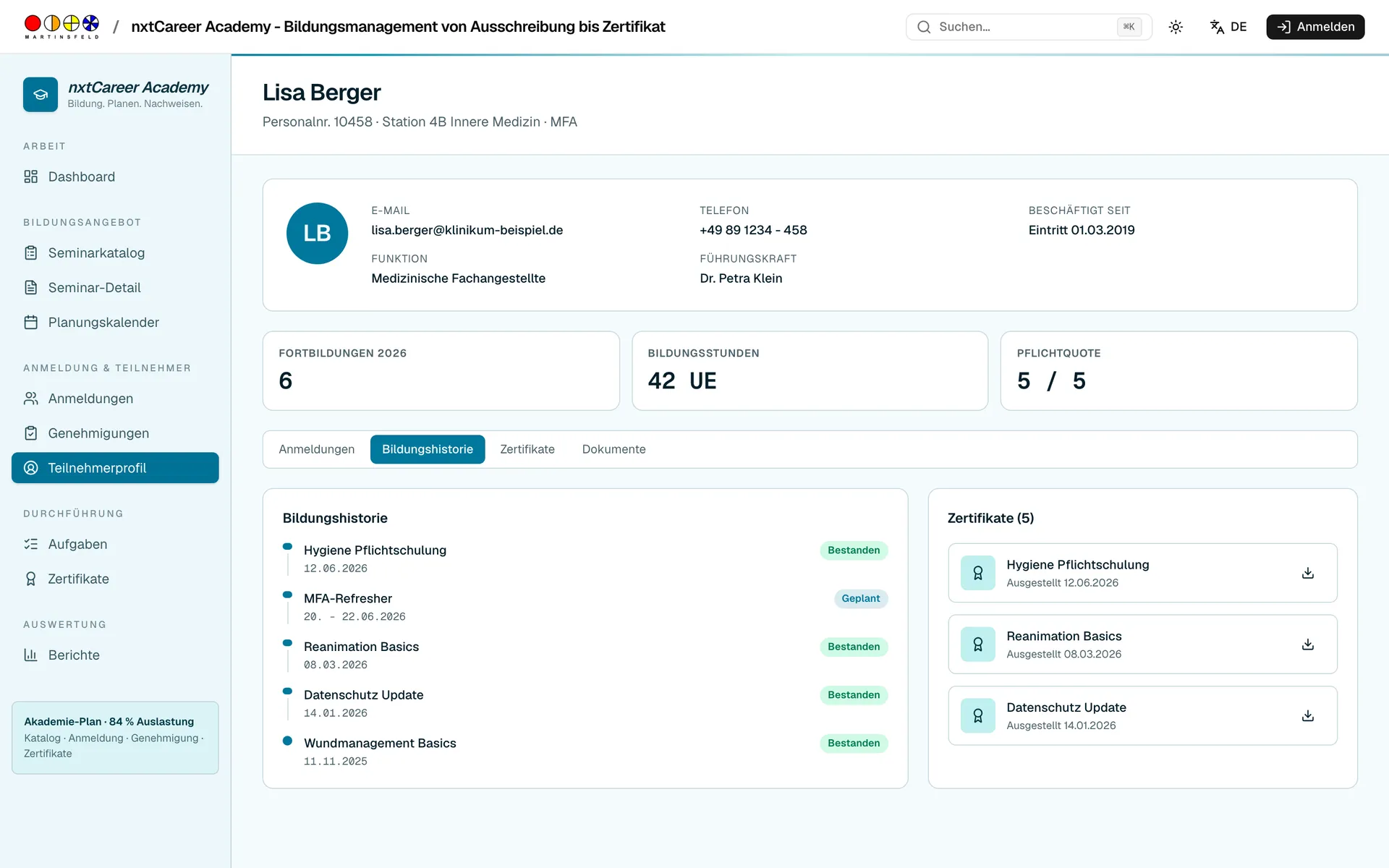
Task: Click the Martinsfeld logo
Action: coord(61,27)
